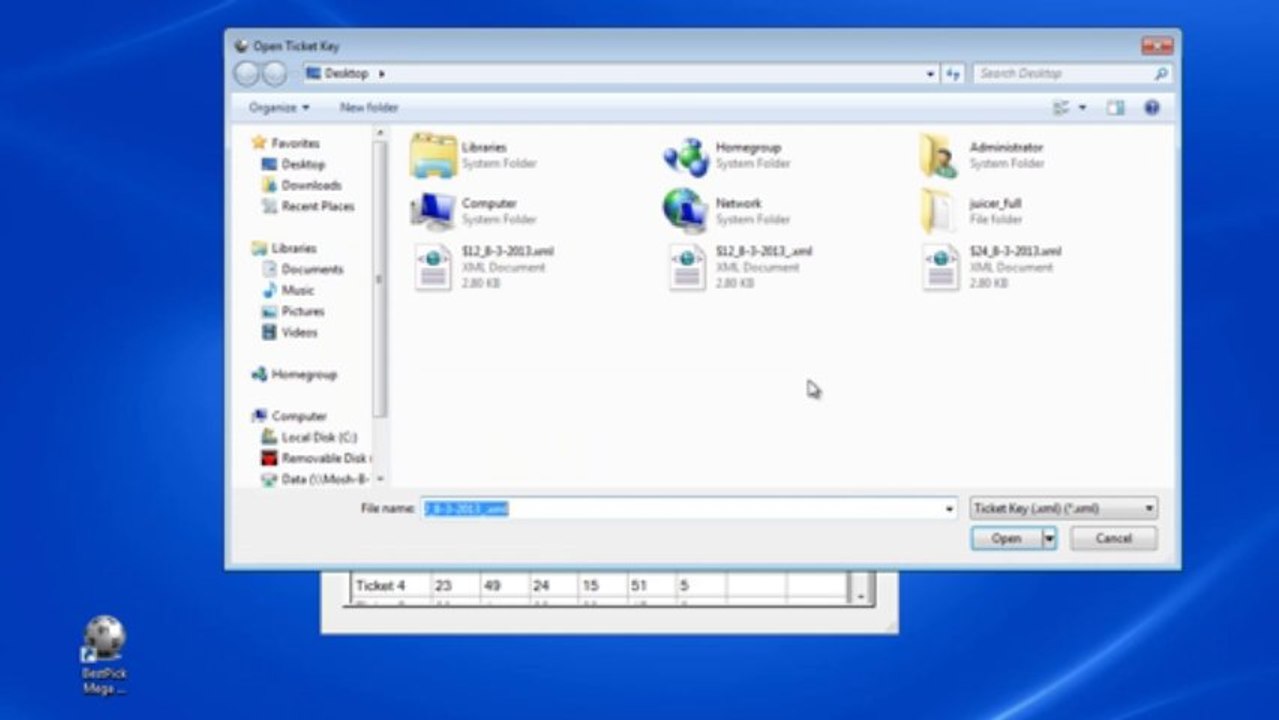The image size is (1279, 720).
Task: Click the cell with 49 in Ticket 4 row
Action: 493,585
